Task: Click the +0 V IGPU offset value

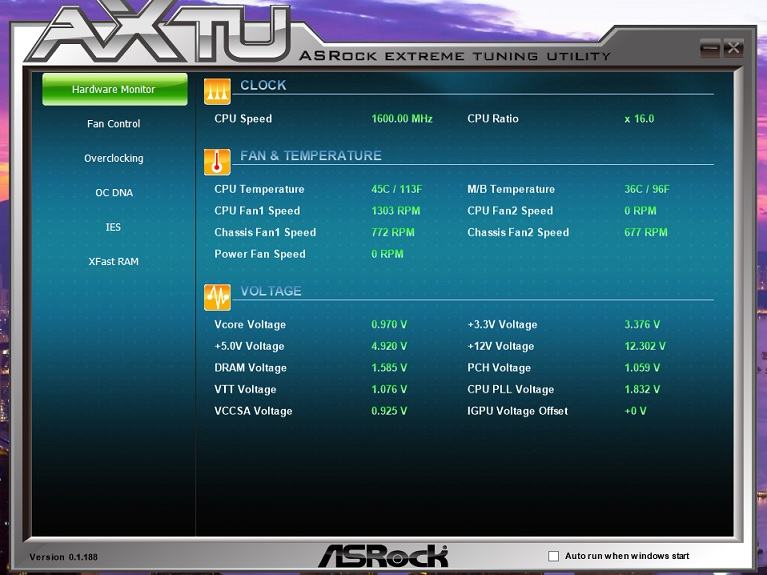Action: [x=635, y=411]
